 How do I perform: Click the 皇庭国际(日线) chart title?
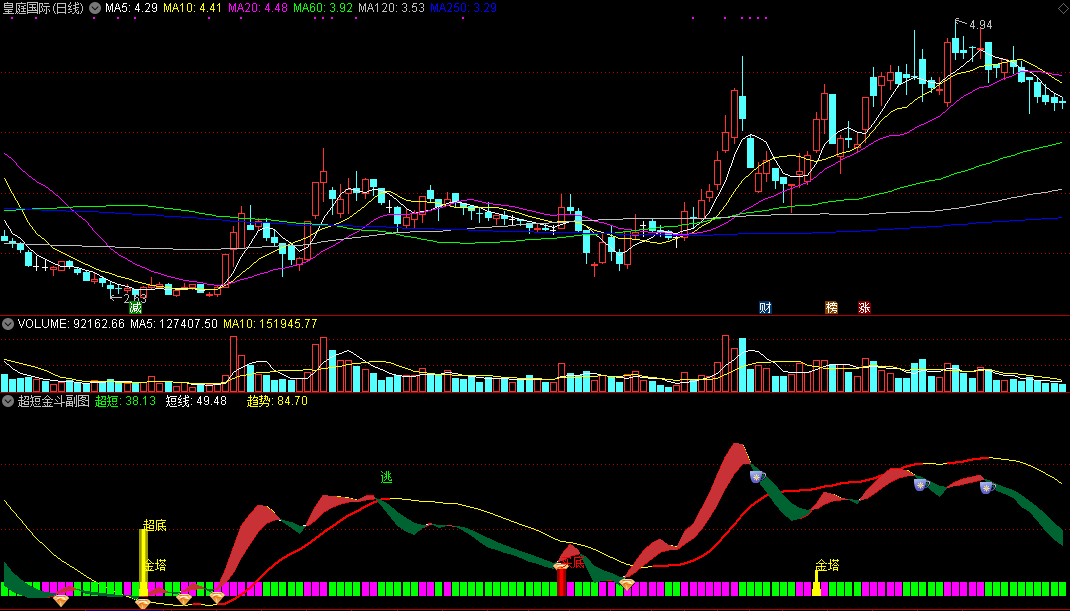43,8
